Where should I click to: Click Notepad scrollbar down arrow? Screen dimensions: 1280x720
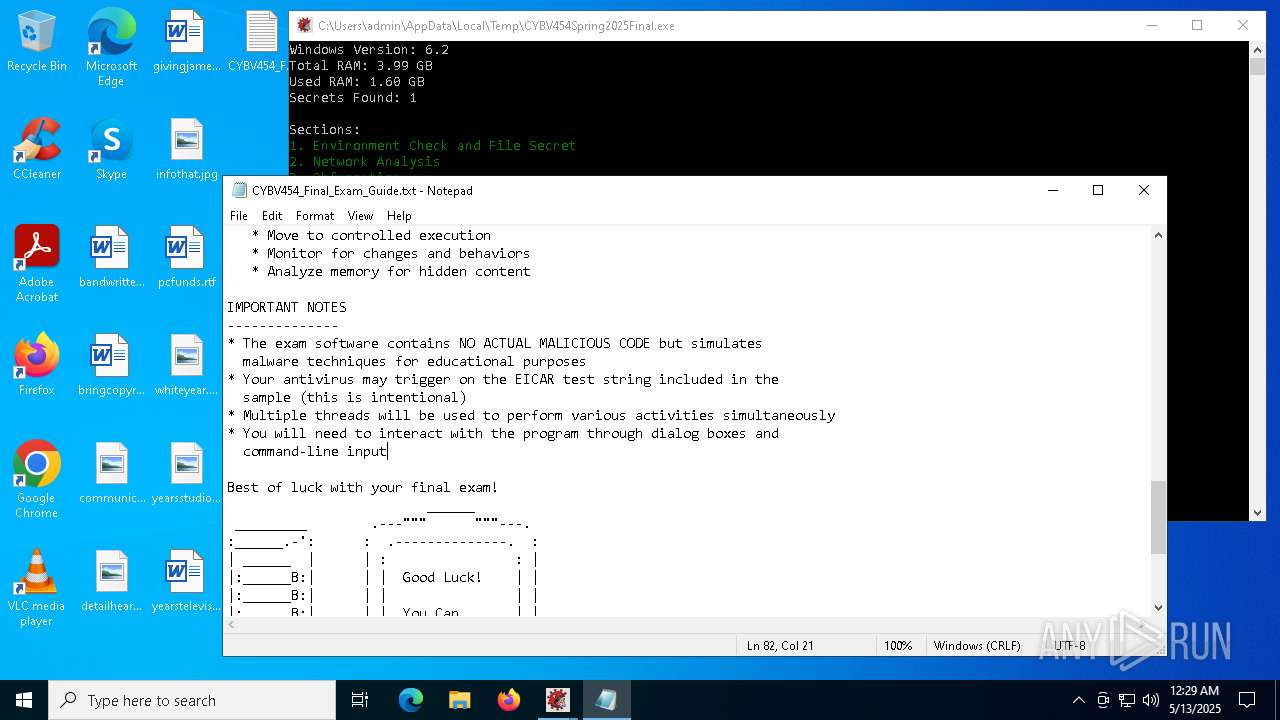point(1158,607)
